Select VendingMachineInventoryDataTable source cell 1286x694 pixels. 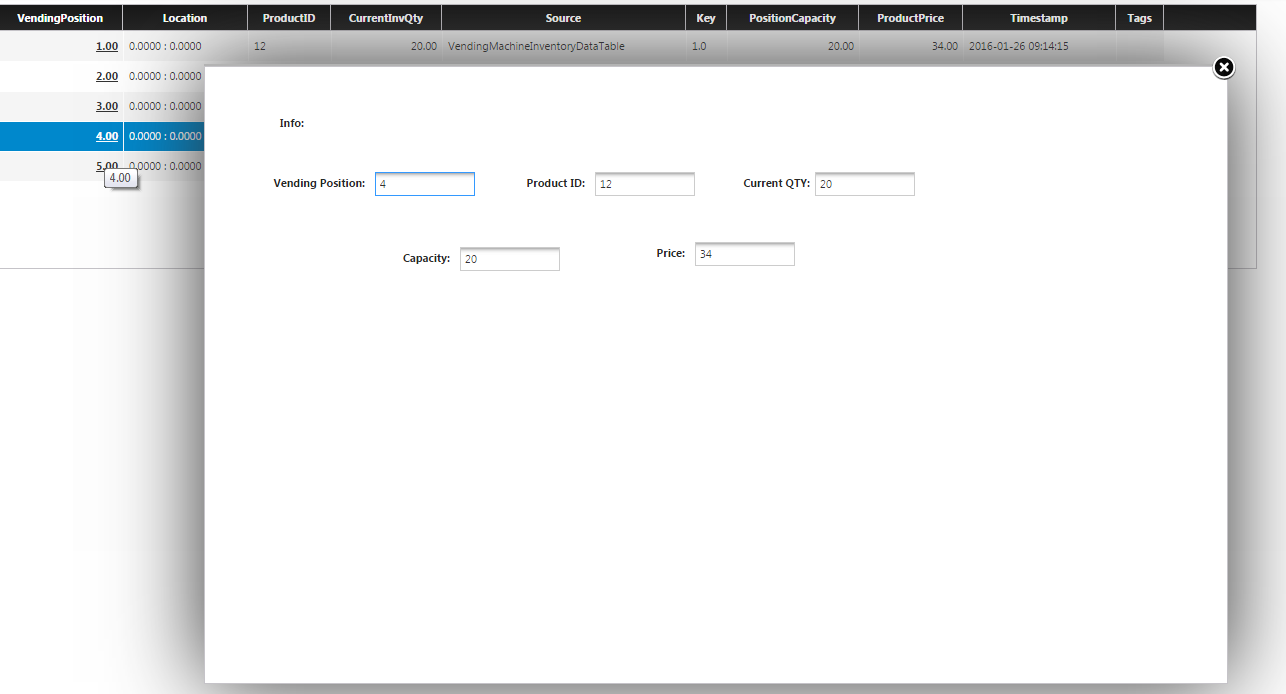[563, 46]
